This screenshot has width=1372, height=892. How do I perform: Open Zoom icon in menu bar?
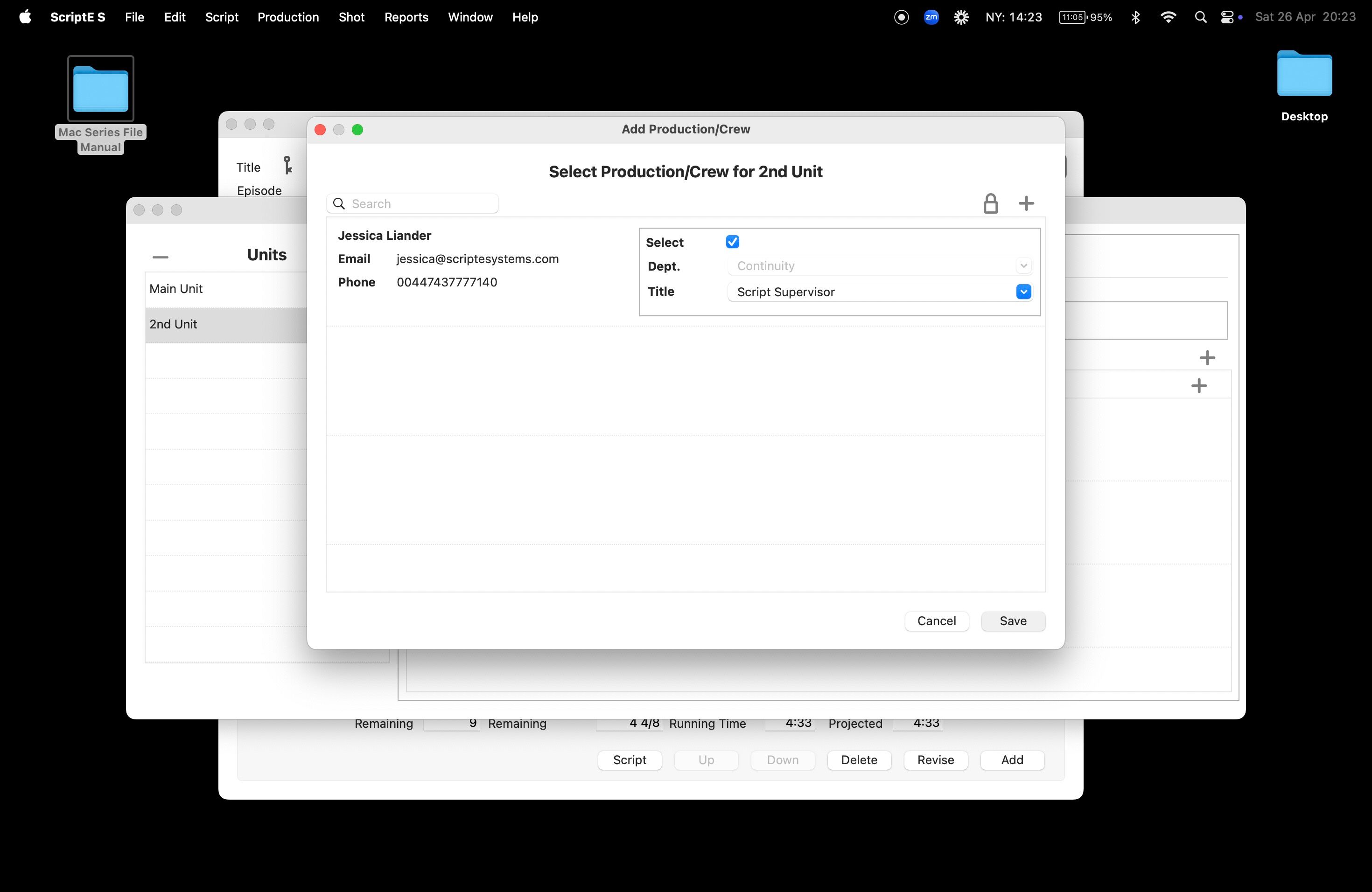coord(931,17)
